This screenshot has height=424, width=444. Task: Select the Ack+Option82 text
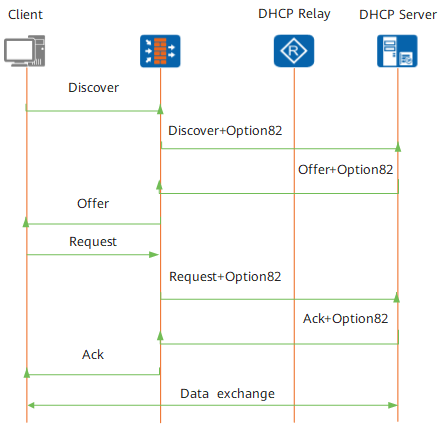(x=346, y=319)
